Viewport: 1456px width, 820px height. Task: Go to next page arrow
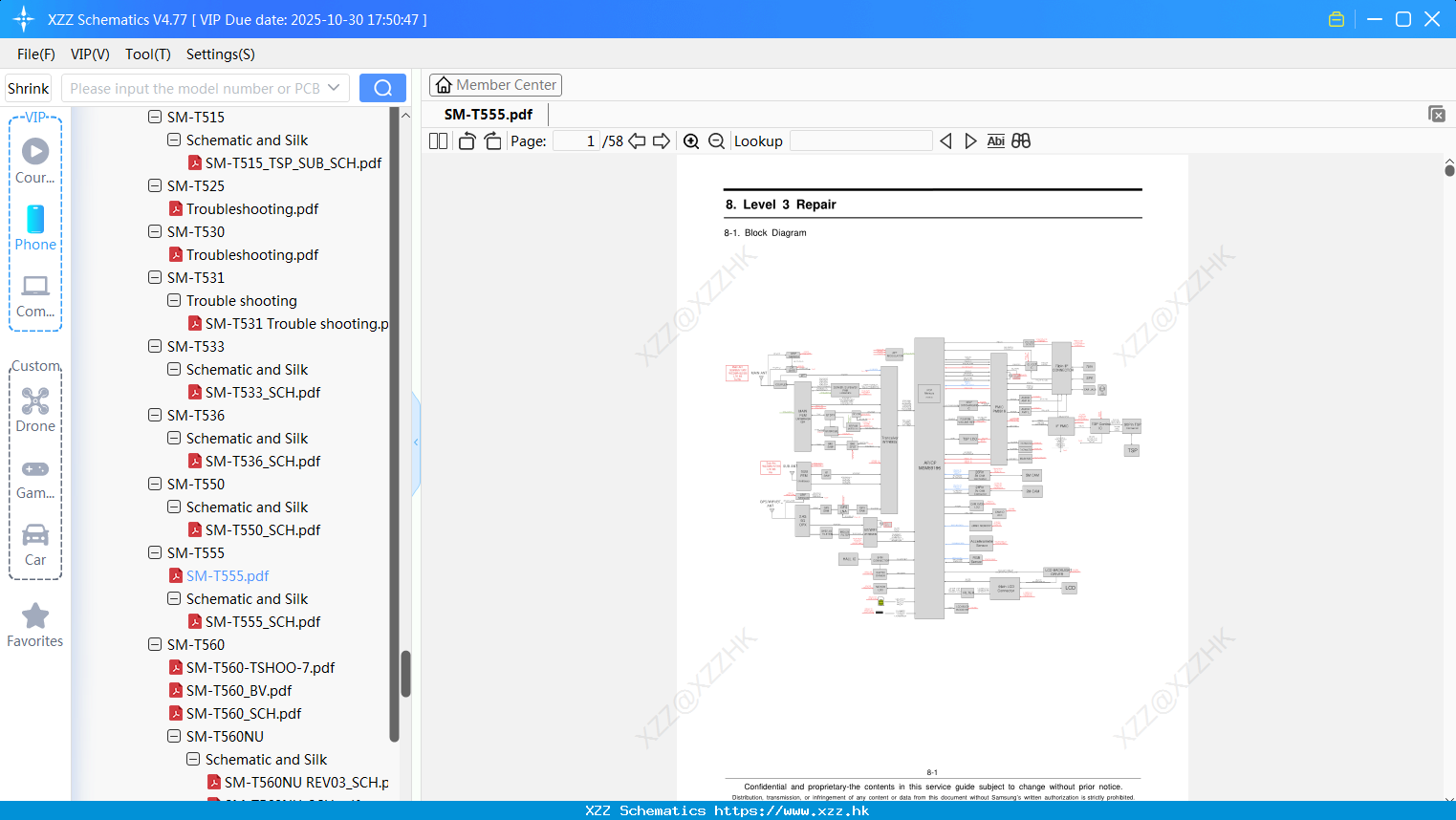662,140
